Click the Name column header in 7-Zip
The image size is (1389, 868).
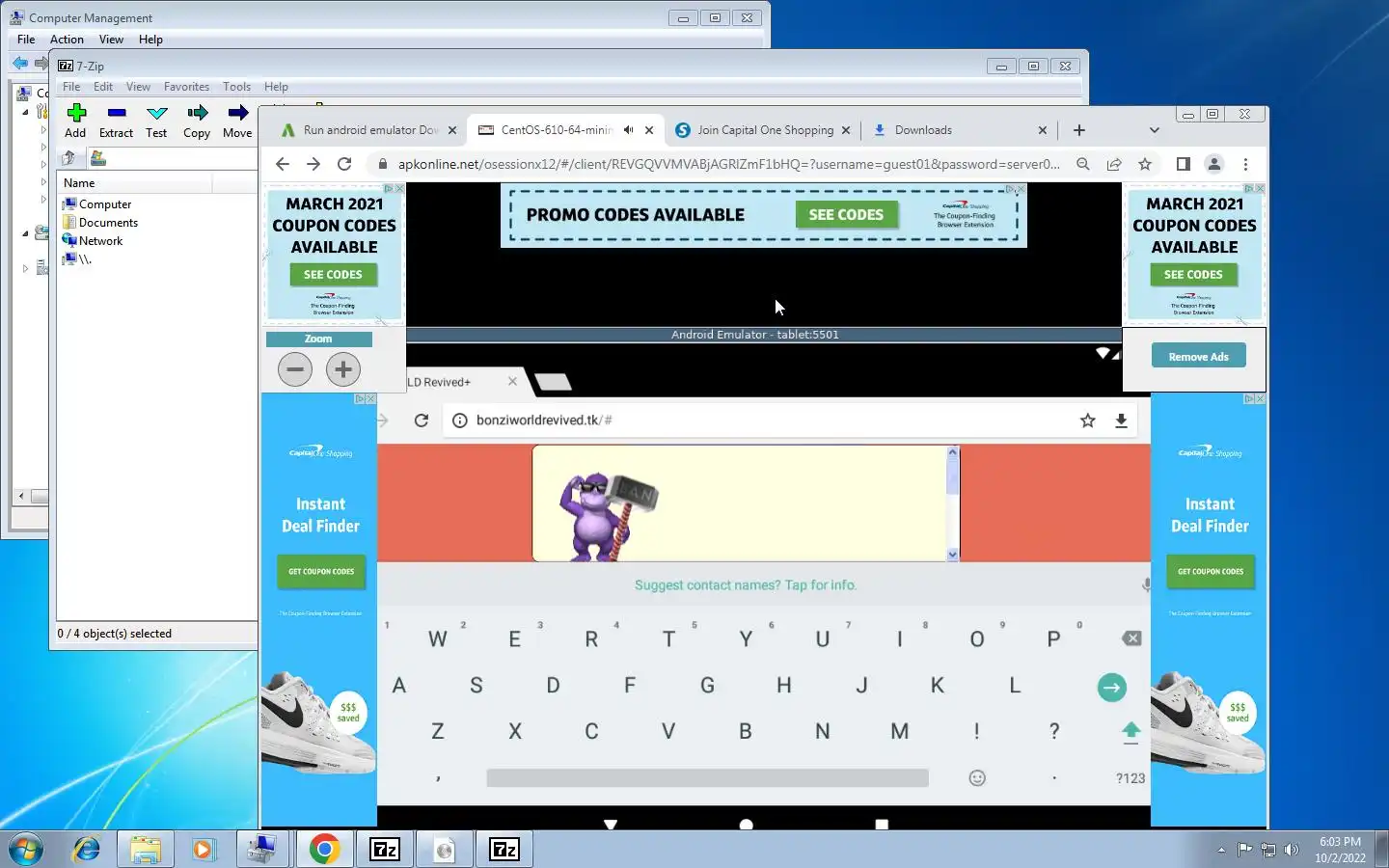135,183
